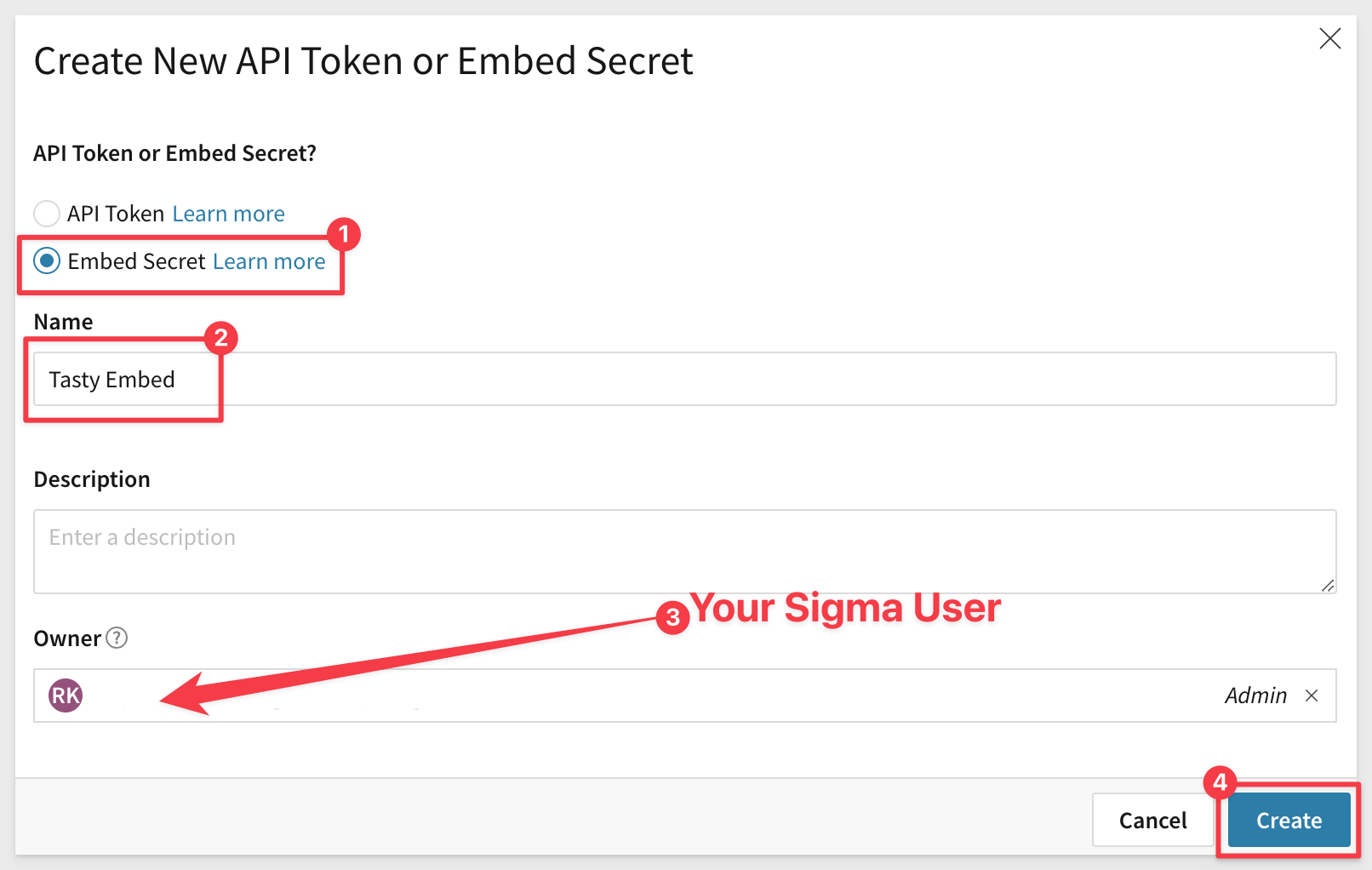The height and width of the screenshot is (870, 1372).
Task: Open Learn more link beside Embed Secret
Action: 269,261
